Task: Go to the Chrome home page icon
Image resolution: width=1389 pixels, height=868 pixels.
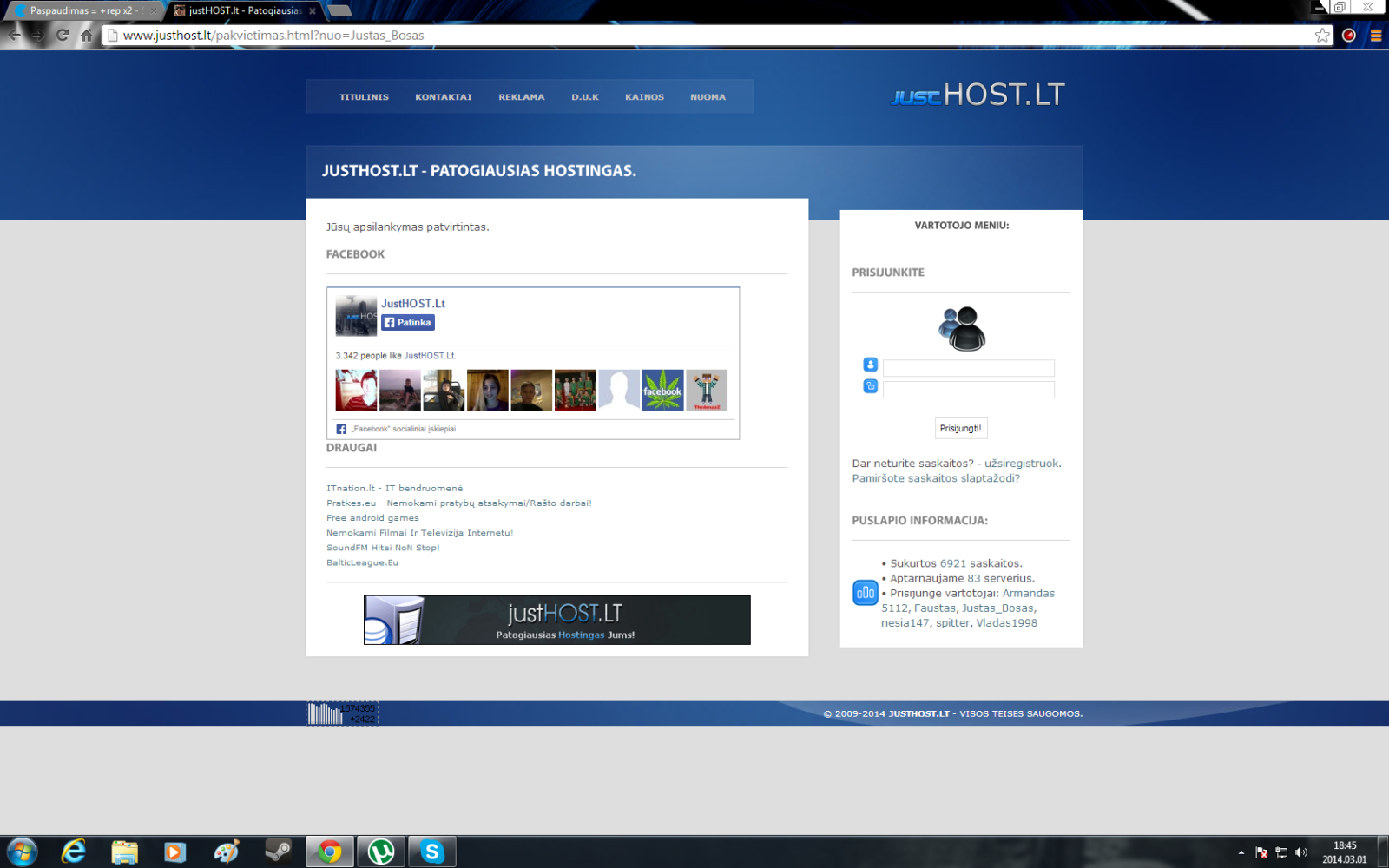Action: (86, 36)
